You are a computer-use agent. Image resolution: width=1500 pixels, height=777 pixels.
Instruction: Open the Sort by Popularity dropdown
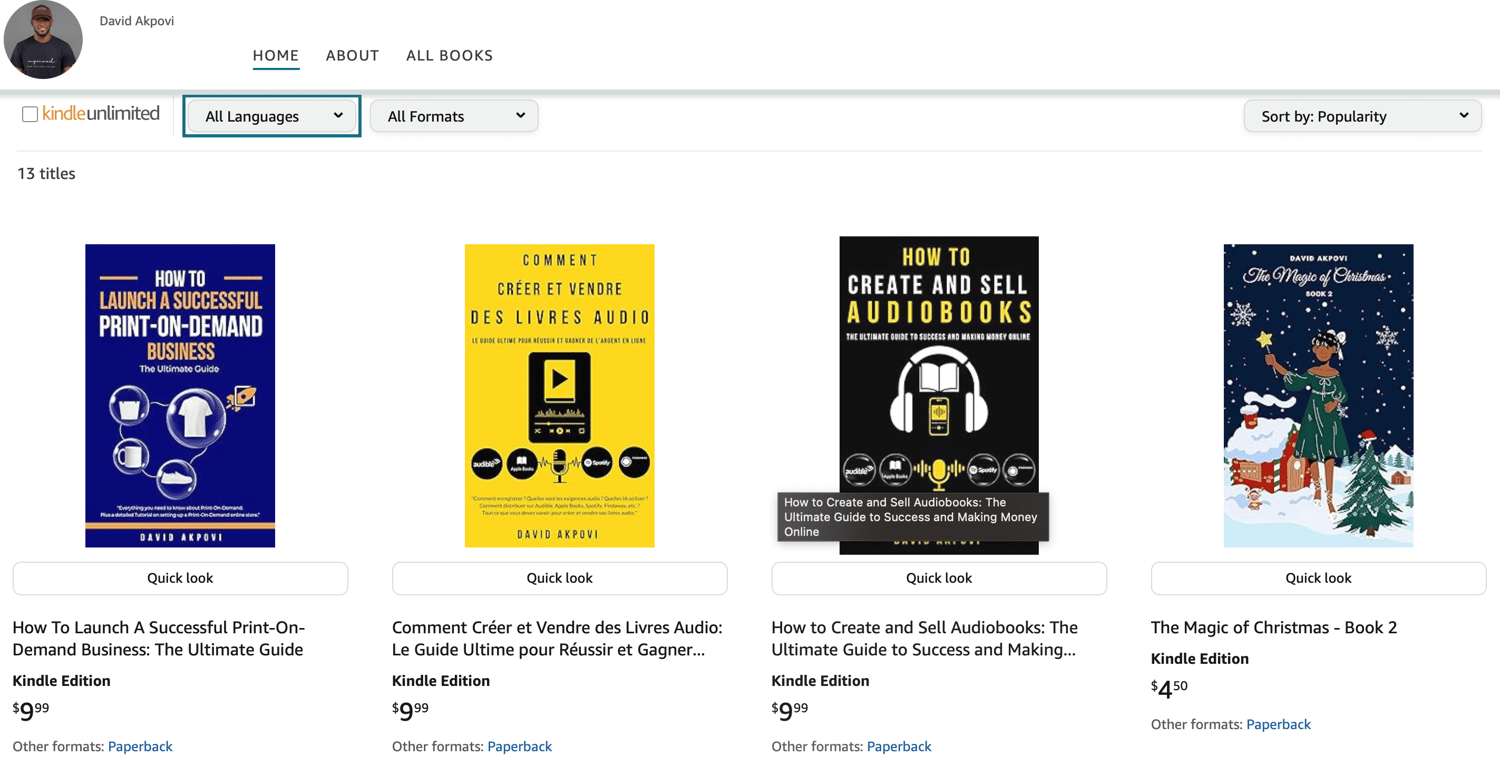point(1362,116)
